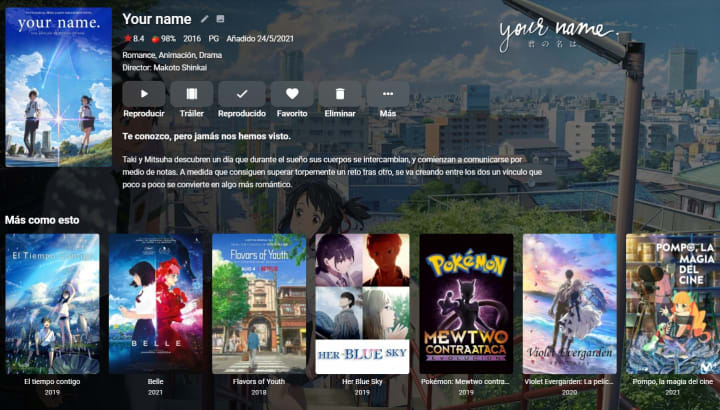
Task: Open the Tráiler film icon button
Action: pos(191,94)
